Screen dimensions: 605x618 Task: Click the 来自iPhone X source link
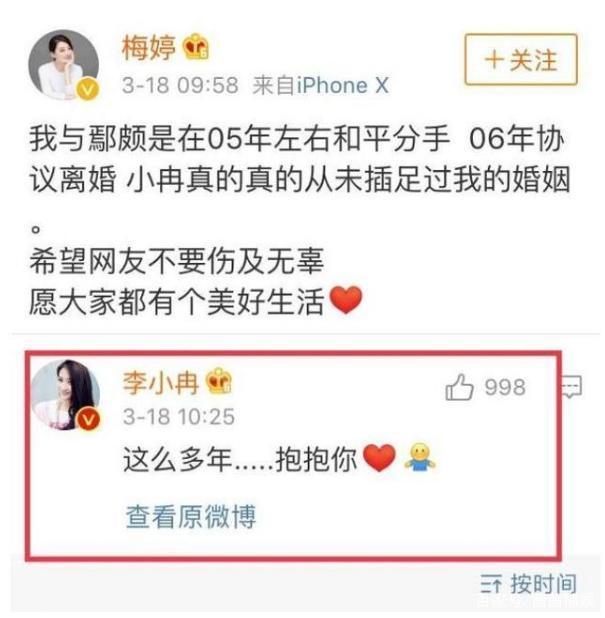tap(321, 85)
